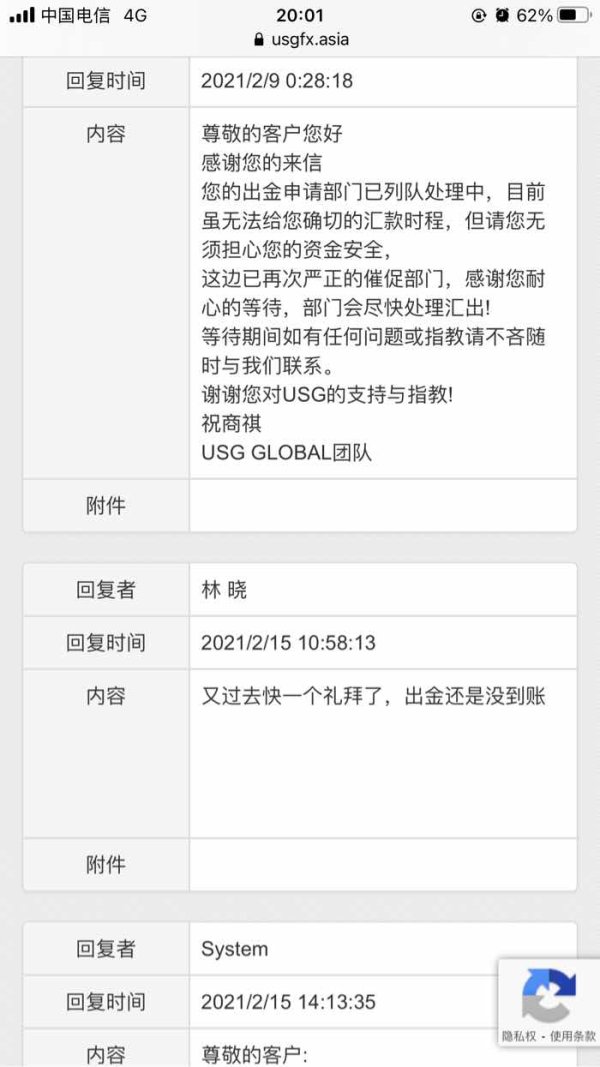Click the 2021/2/9 0:28:18 timestamp
Screen dimensions: 600x1067
(277, 81)
